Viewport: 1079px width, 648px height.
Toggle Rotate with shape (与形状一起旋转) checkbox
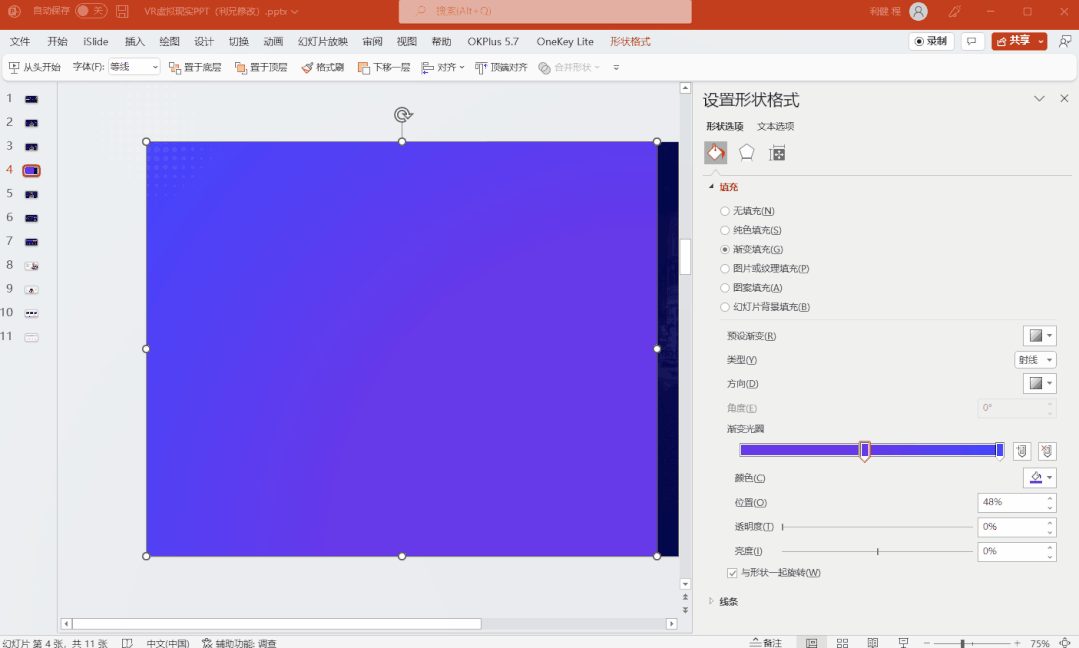point(732,572)
